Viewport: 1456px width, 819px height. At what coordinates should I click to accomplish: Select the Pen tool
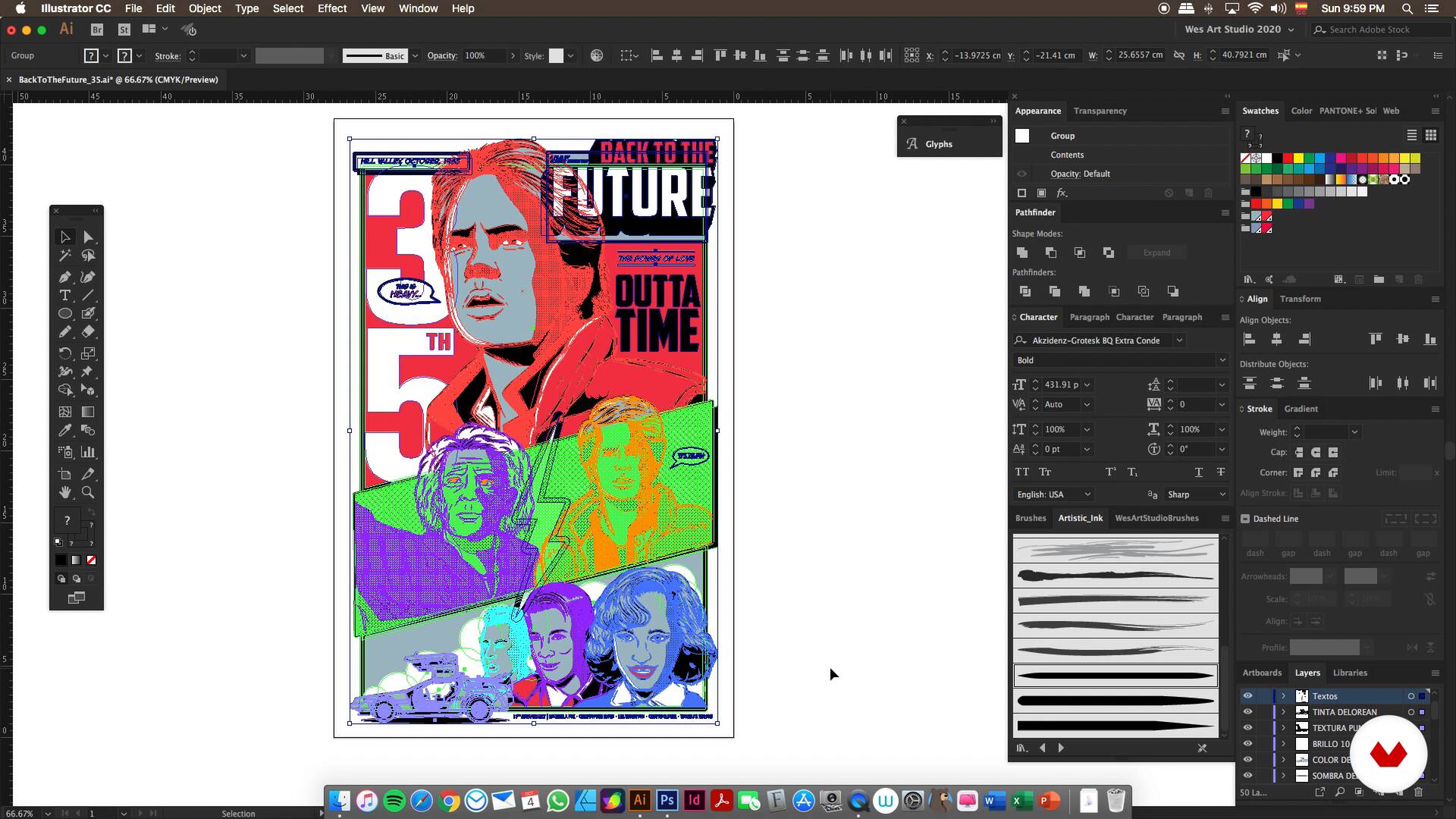point(65,277)
